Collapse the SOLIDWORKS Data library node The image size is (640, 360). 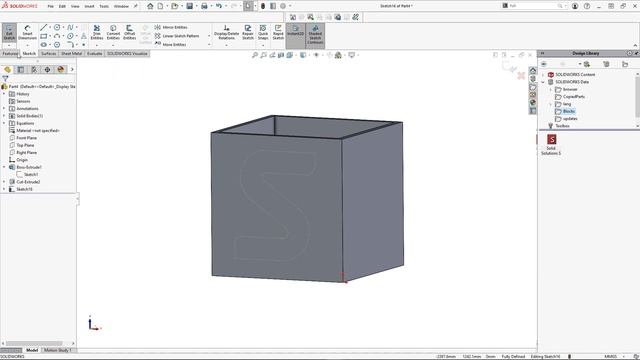coord(543,82)
